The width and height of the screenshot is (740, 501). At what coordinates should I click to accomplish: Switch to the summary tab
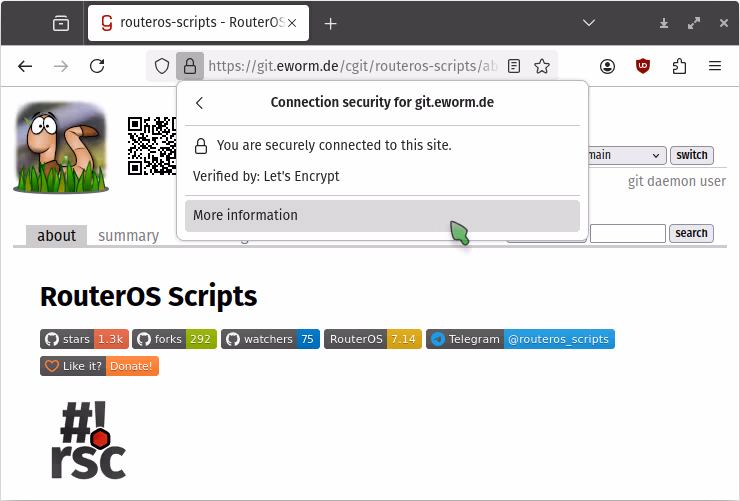click(128, 236)
